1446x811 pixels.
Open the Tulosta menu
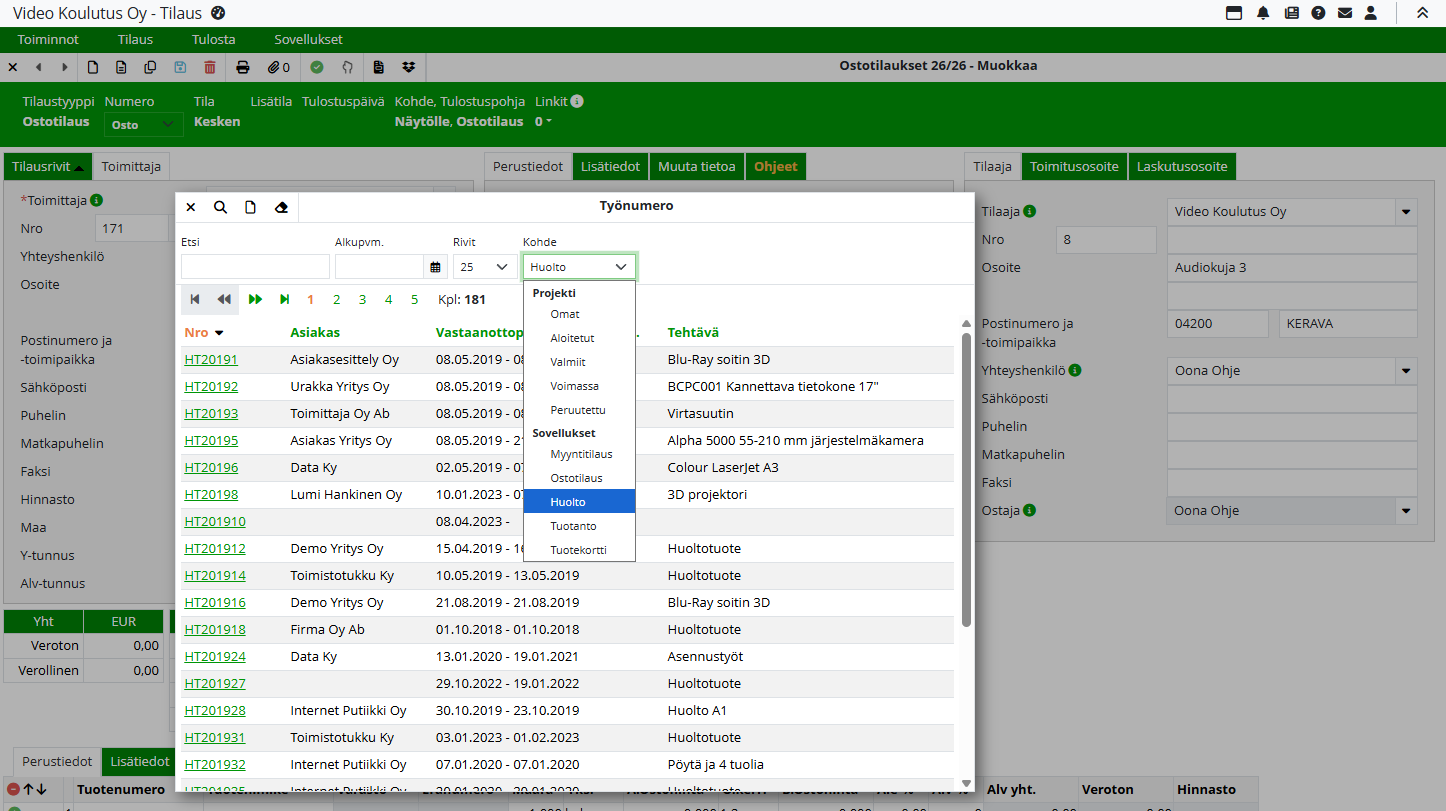(213, 40)
